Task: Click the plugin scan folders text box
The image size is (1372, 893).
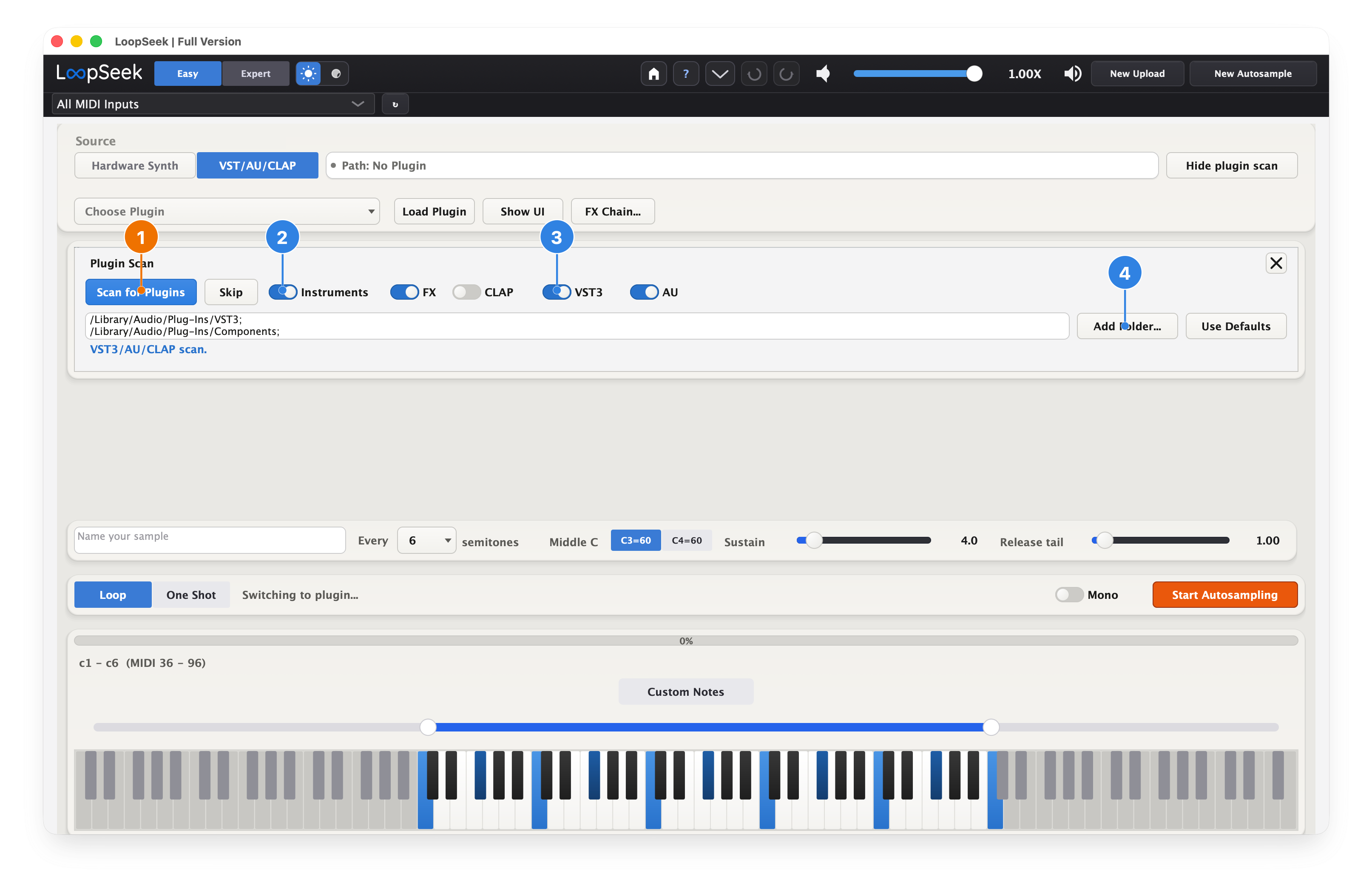Action: click(577, 326)
